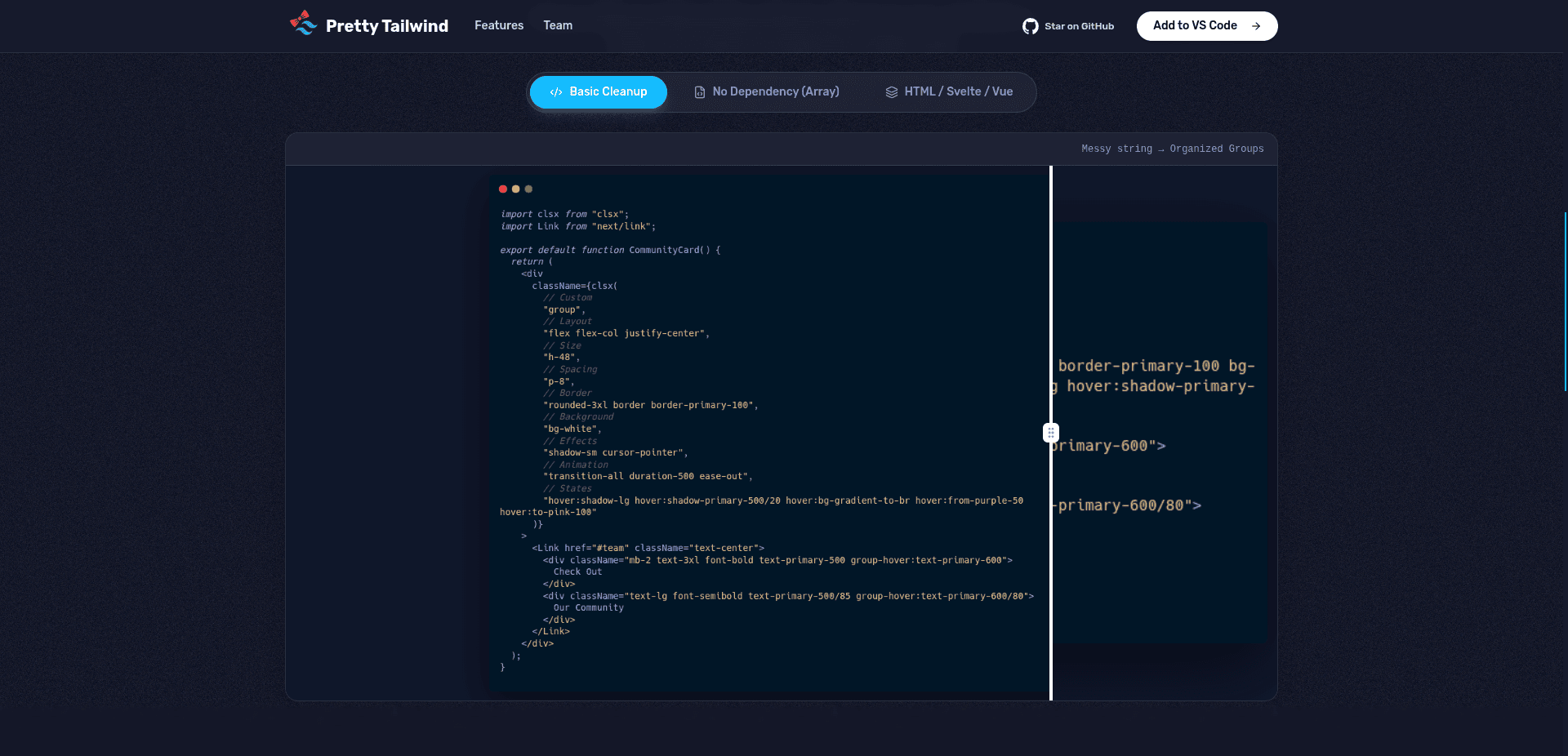The width and height of the screenshot is (1568, 756).
Task: Click 'export default function CommunityCard()' line
Action: pos(610,250)
